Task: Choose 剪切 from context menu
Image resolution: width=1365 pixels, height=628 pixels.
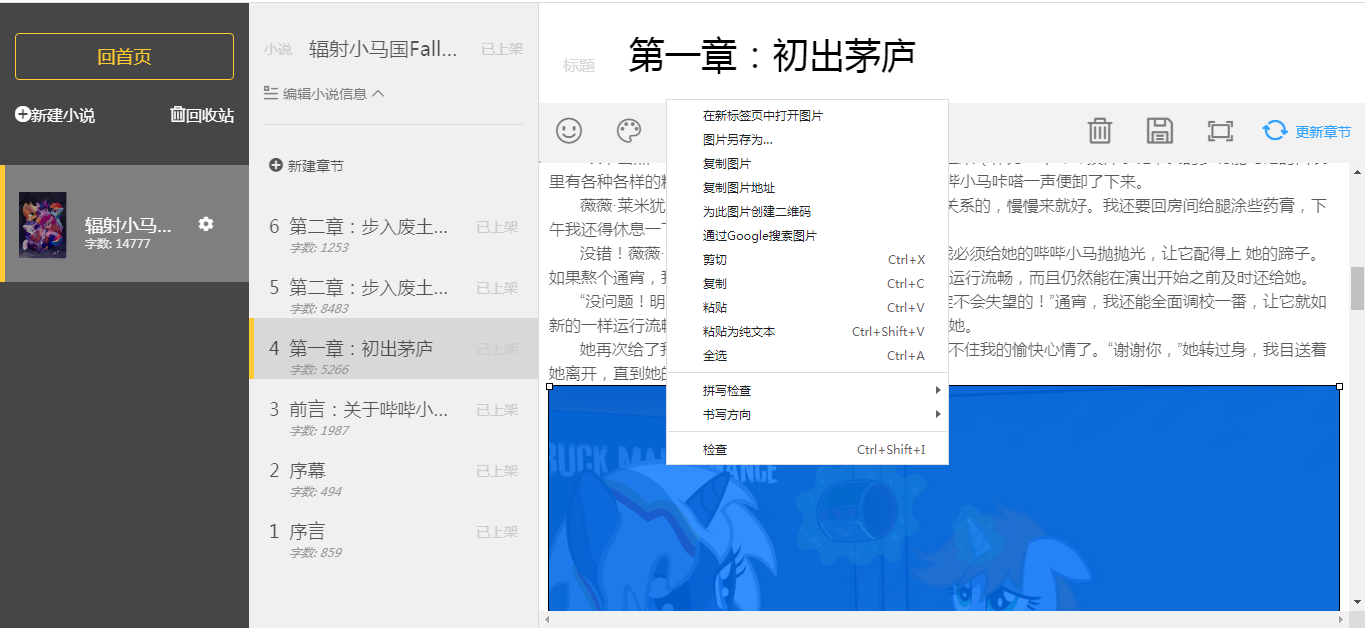Action: click(807, 260)
